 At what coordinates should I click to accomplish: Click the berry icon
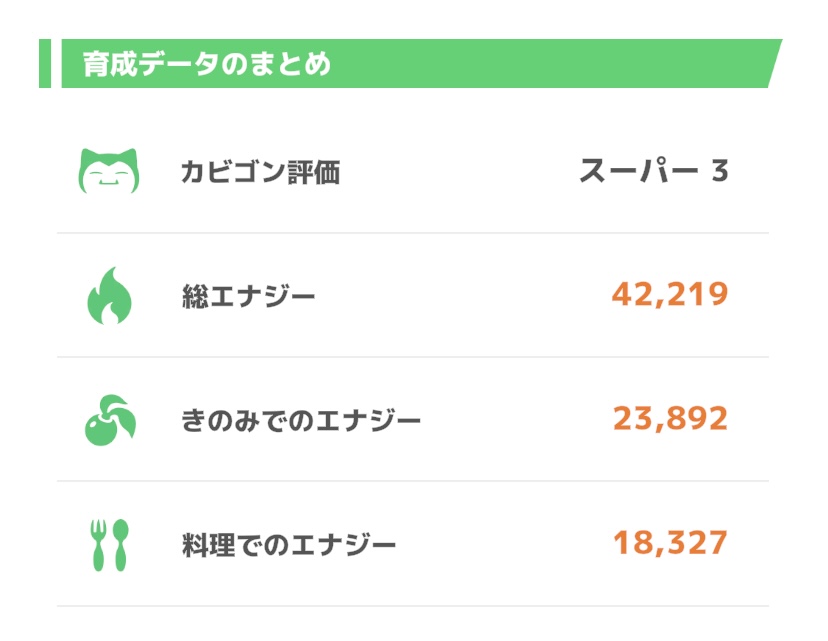(110, 420)
